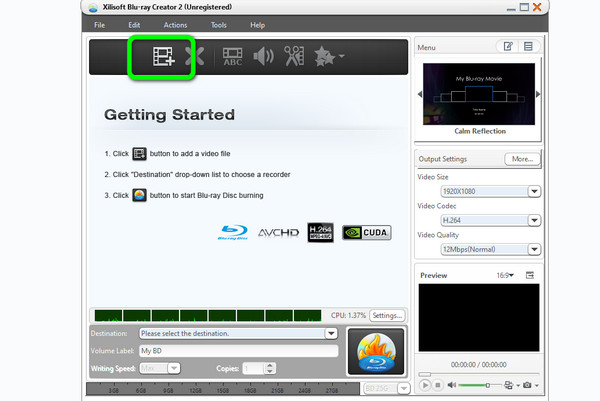This screenshot has height=401, width=600.
Task: Mute the preview volume speaker icon
Action: click(x=452, y=385)
